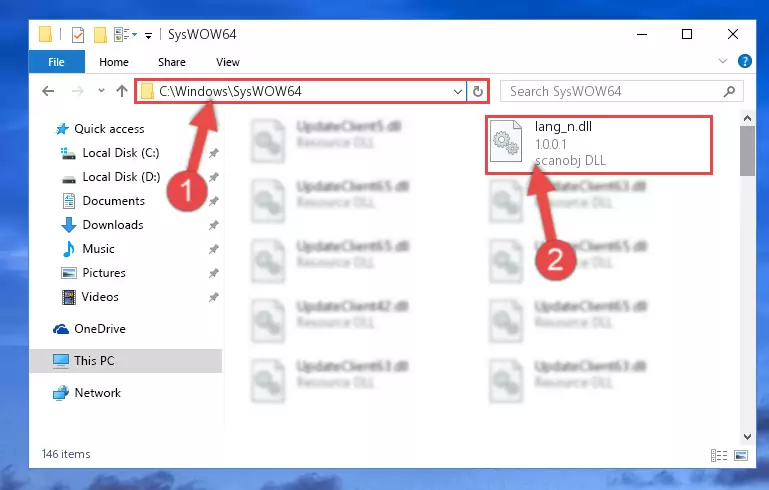Click the pin icon next to Videos
The height and width of the screenshot is (490, 769).
coord(213,297)
